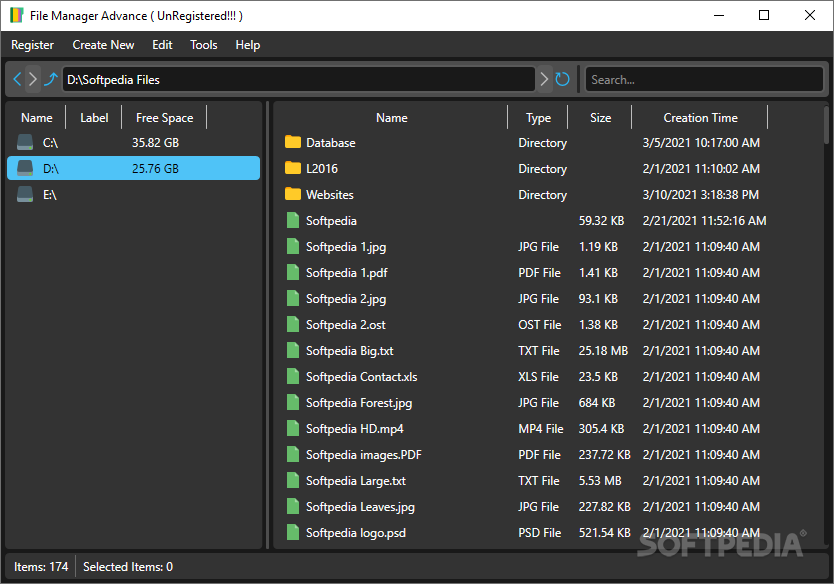Click the Items: 174 status text
This screenshot has width=834, height=584.
click(41, 566)
